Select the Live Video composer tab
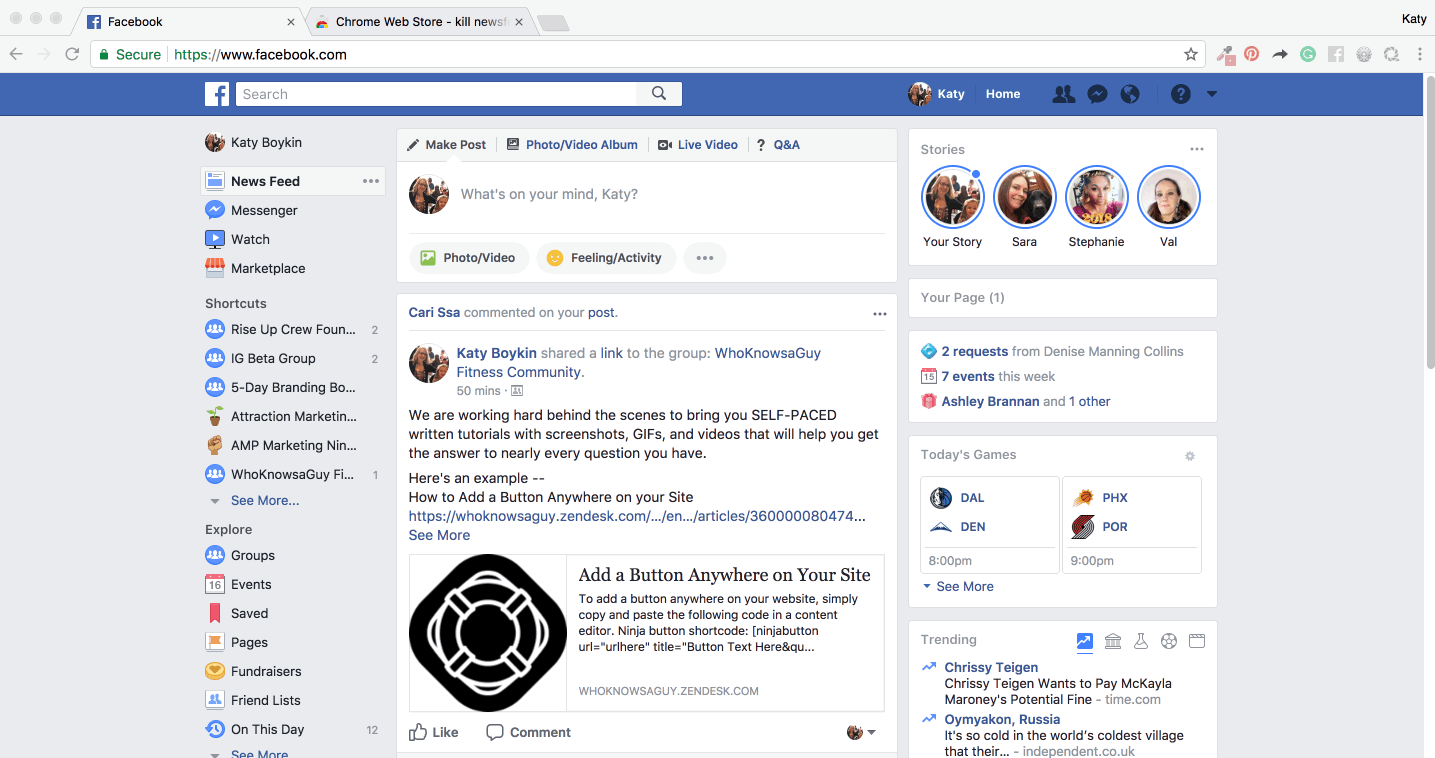The width and height of the screenshot is (1435, 758). point(698,145)
